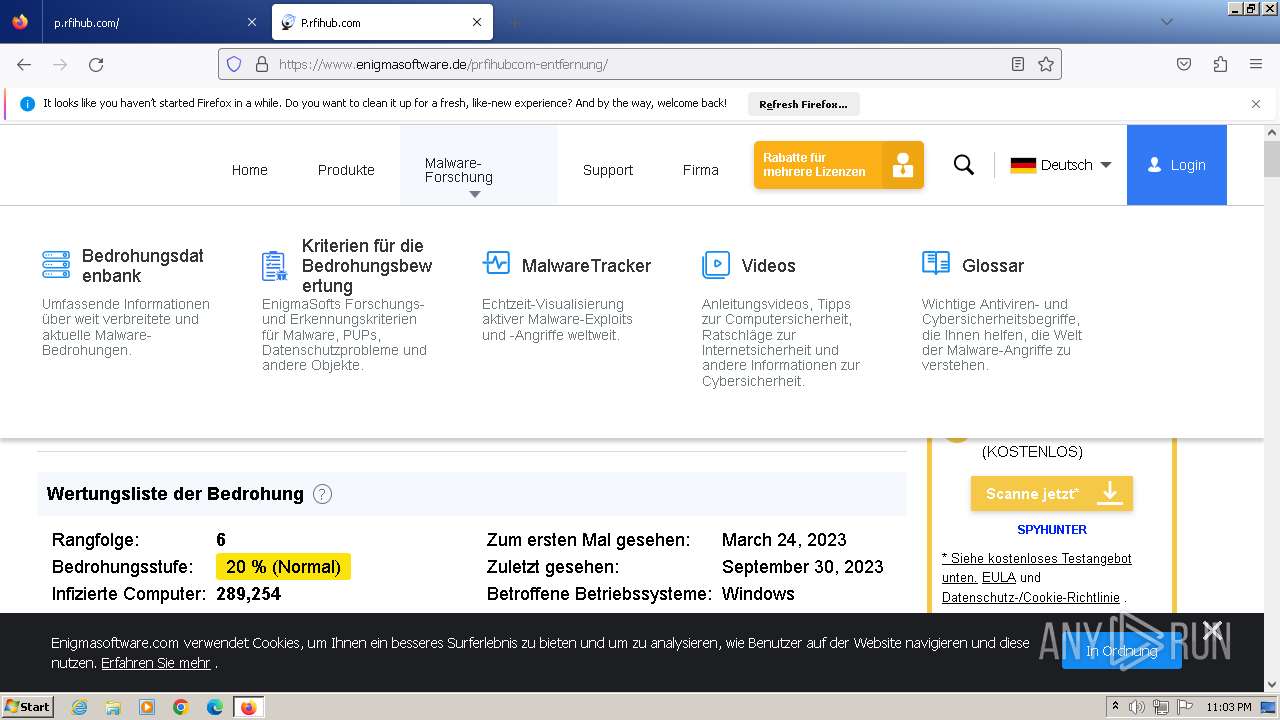Click SPYHUNTER label
The width and height of the screenshot is (1280, 720).
(x=1052, y=529)
